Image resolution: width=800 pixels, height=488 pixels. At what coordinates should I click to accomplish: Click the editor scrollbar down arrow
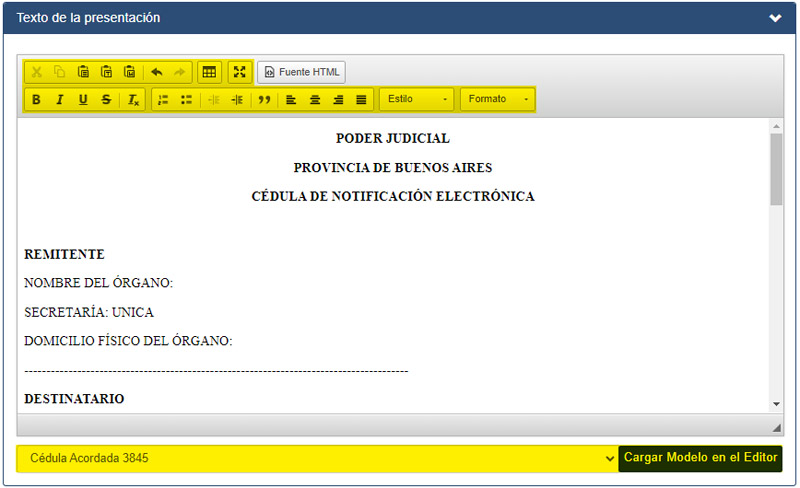pyautogui.click(x=776, y=403)
